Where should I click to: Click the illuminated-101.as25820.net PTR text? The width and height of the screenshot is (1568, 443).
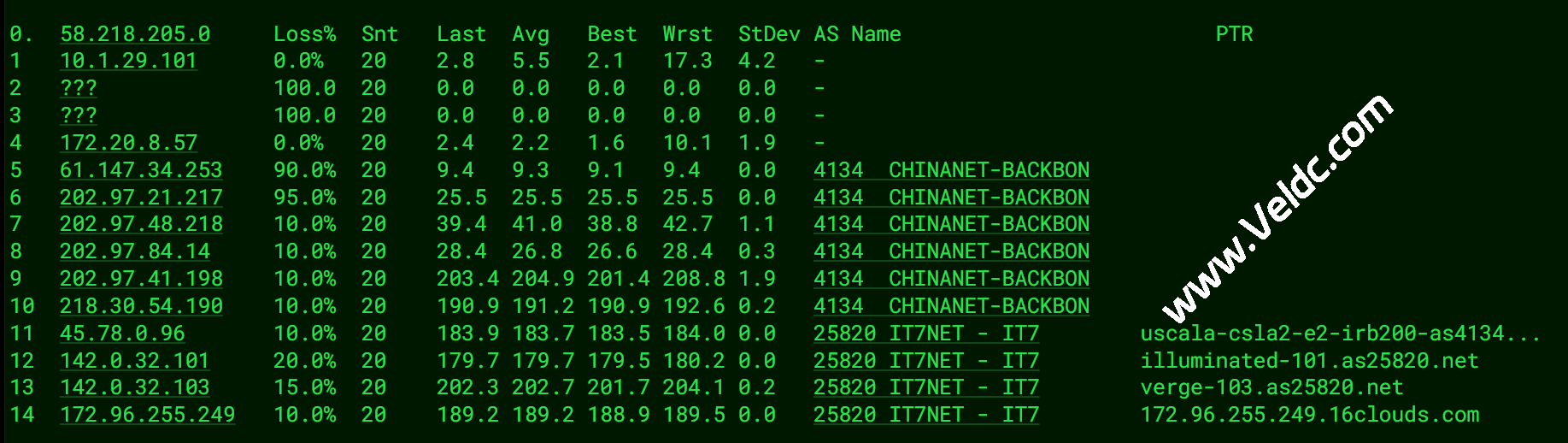click(1309, 361)
